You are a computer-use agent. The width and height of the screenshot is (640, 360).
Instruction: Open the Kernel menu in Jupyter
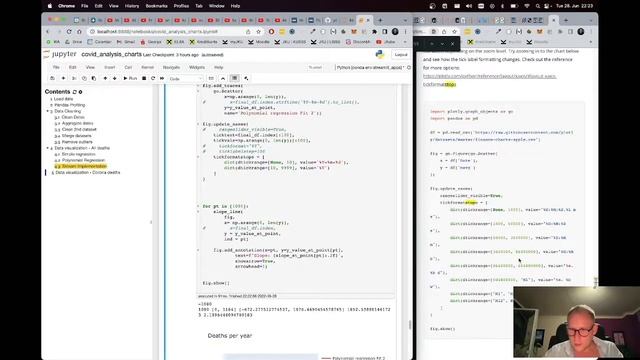147,67
